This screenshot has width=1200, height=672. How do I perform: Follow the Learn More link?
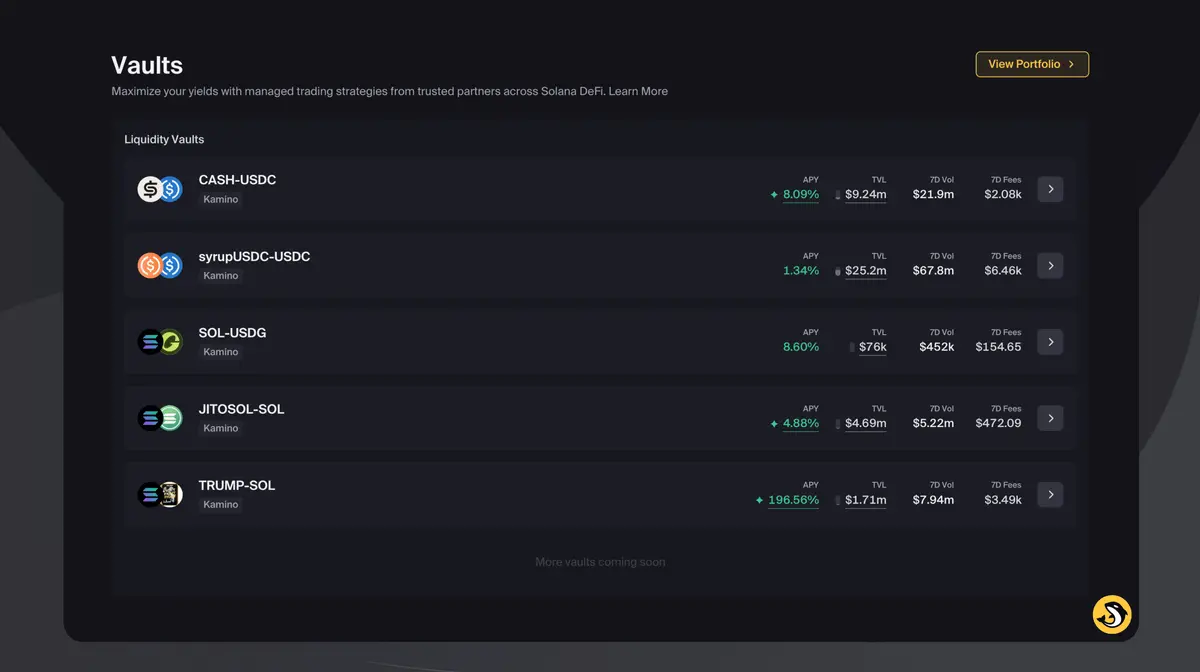[638, 91]
